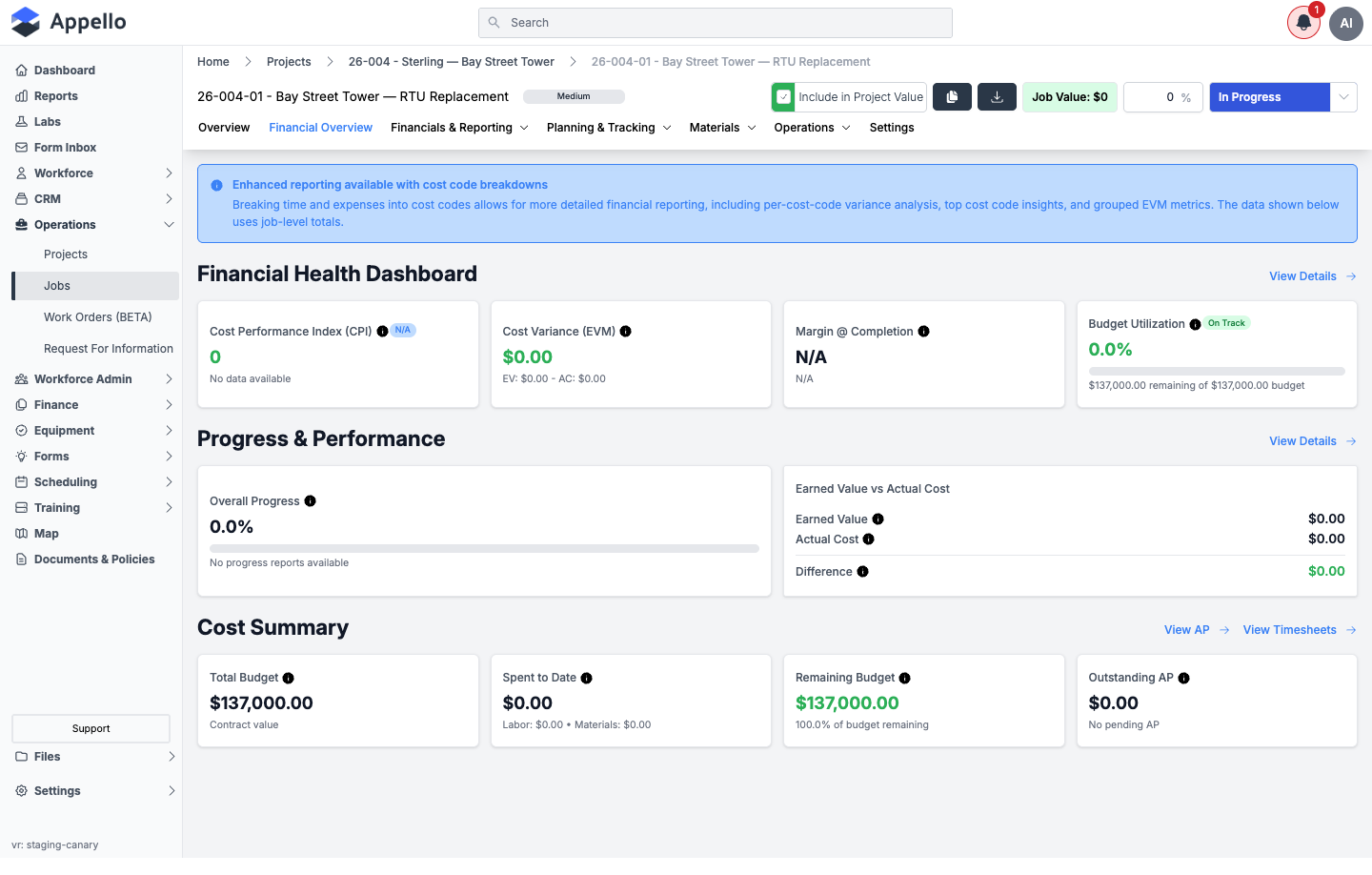The width and height of the screenshot is (1372, 875).
Task: Open the View AP link
Action: tap(1197, 630)
